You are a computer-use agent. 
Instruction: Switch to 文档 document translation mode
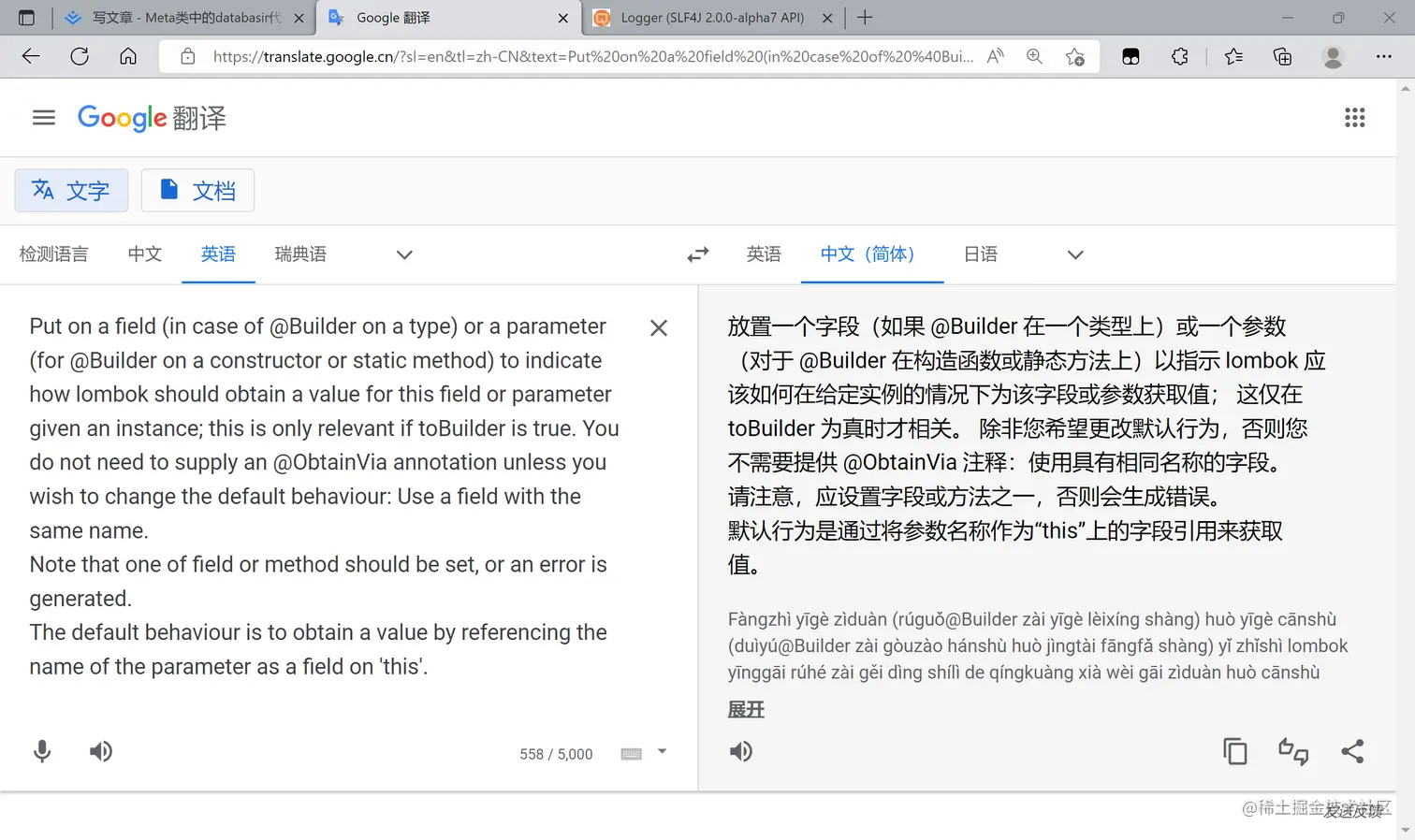click(197, 191)
